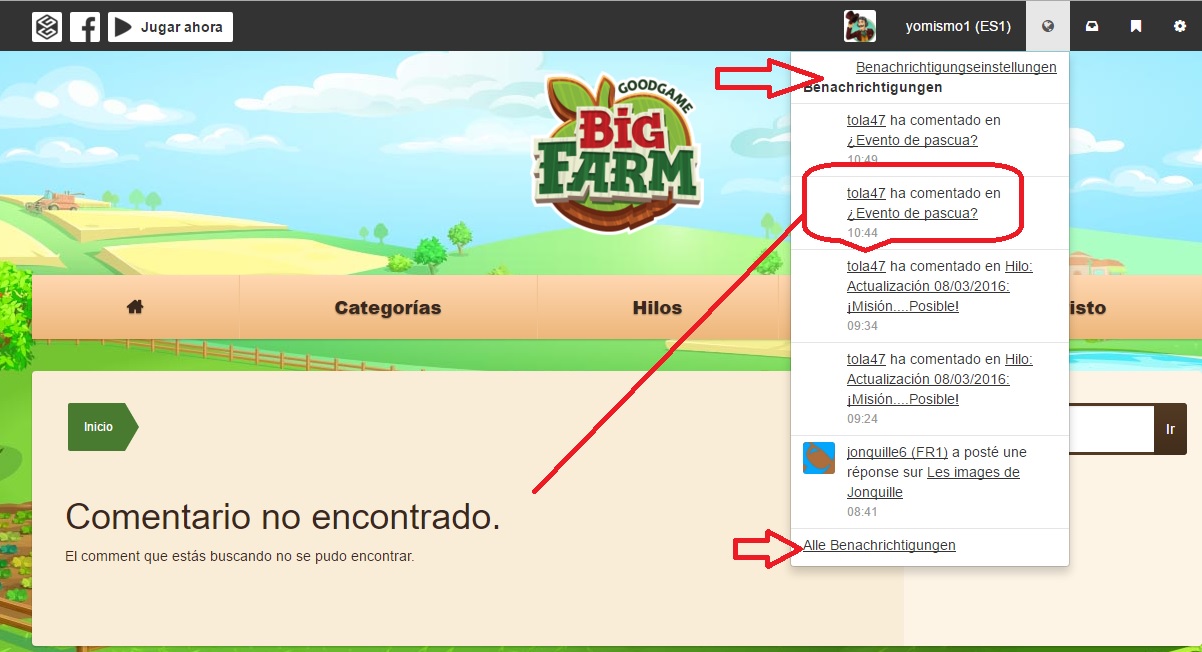Open the Categorías tab
This screenshot has width=1202, height=652.
(x=388, y=308)
